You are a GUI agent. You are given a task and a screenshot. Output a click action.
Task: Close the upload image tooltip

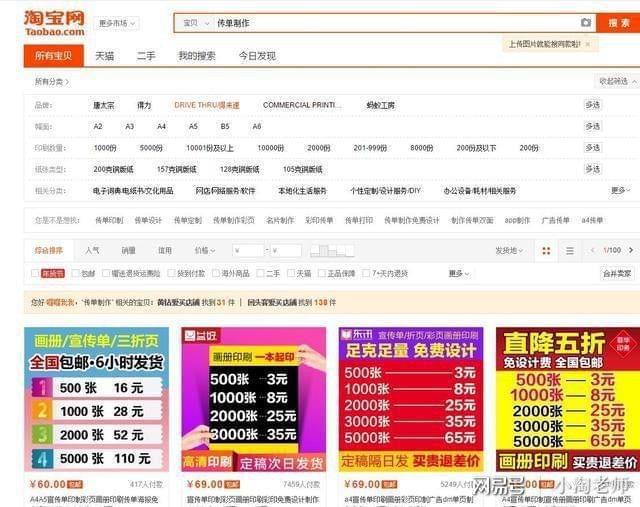588,44
